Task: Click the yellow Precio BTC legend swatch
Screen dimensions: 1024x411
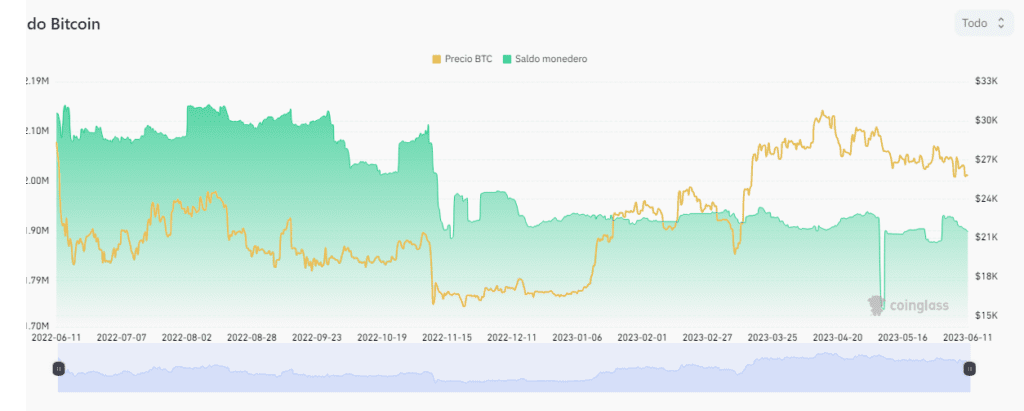Action: coord(436,59)
